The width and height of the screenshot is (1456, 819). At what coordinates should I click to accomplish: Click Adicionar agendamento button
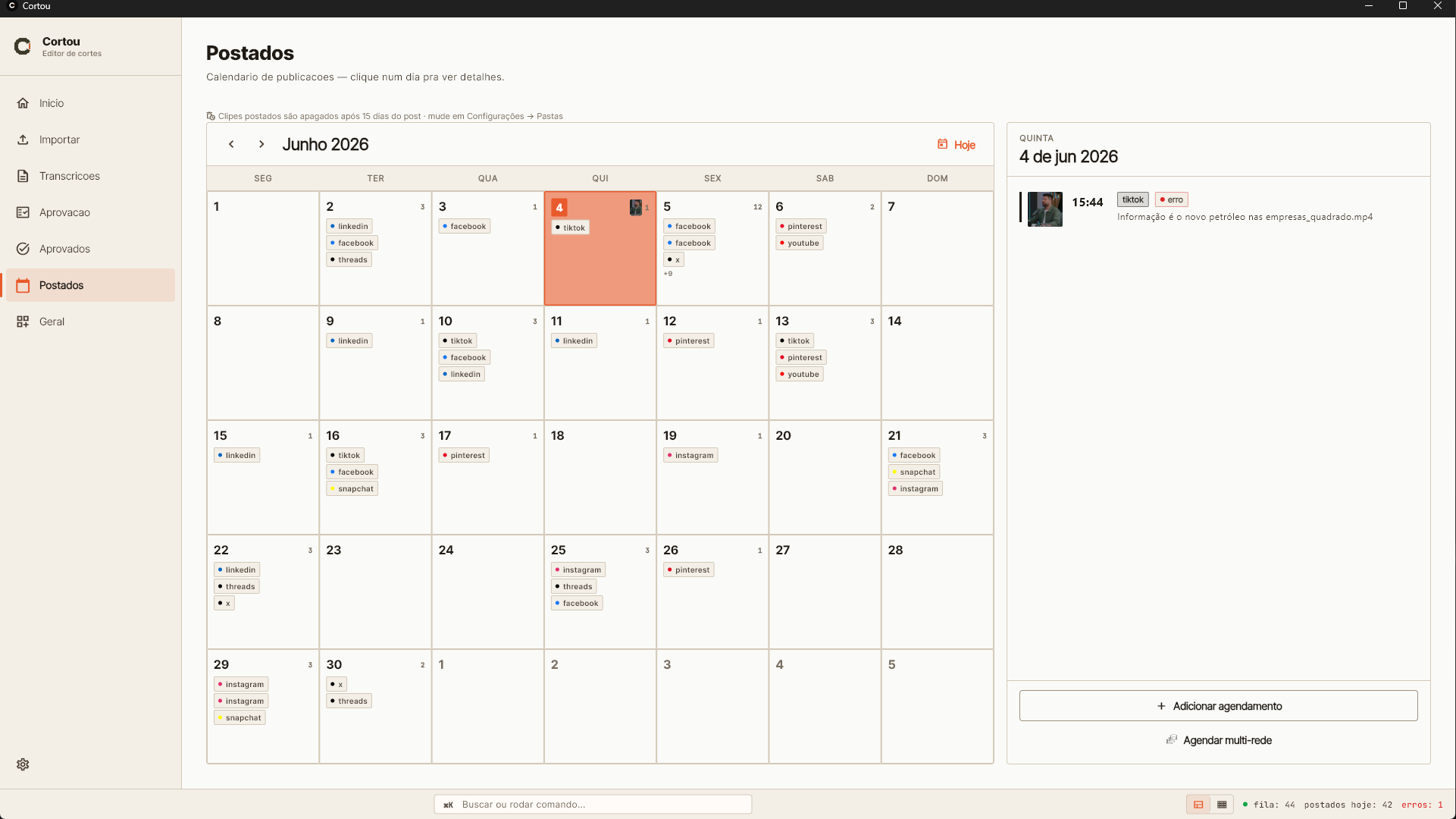click(1218, 706)
